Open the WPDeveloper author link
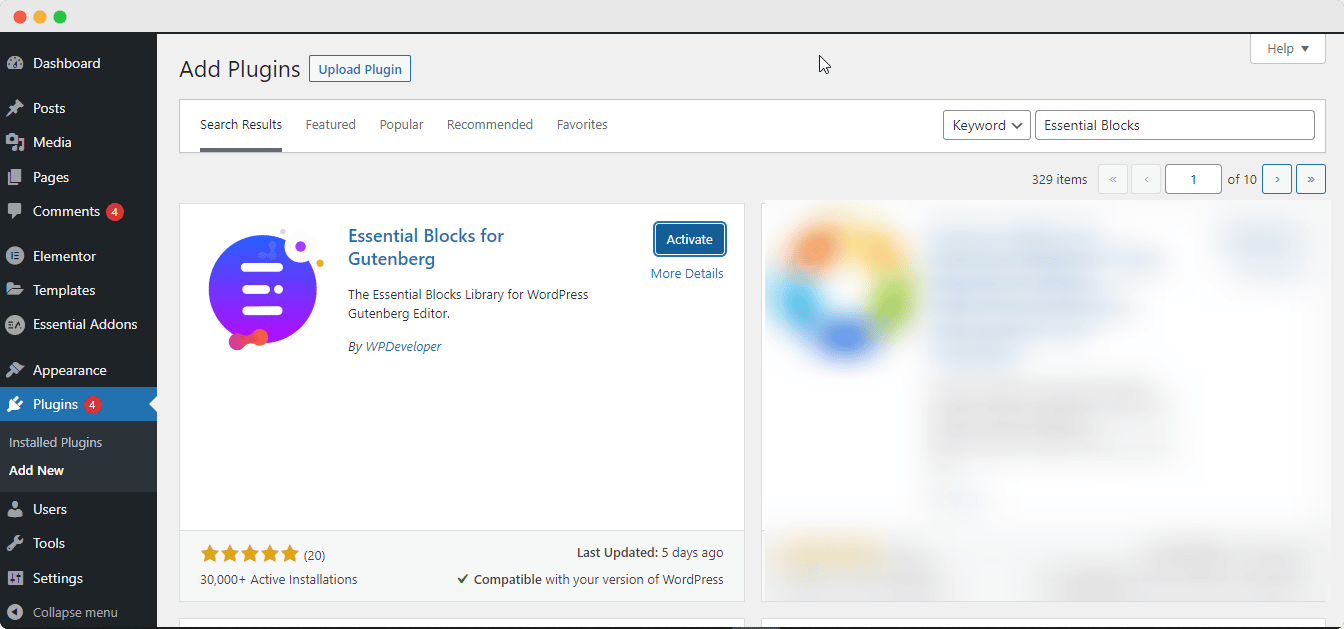 (x=403, y=346)
